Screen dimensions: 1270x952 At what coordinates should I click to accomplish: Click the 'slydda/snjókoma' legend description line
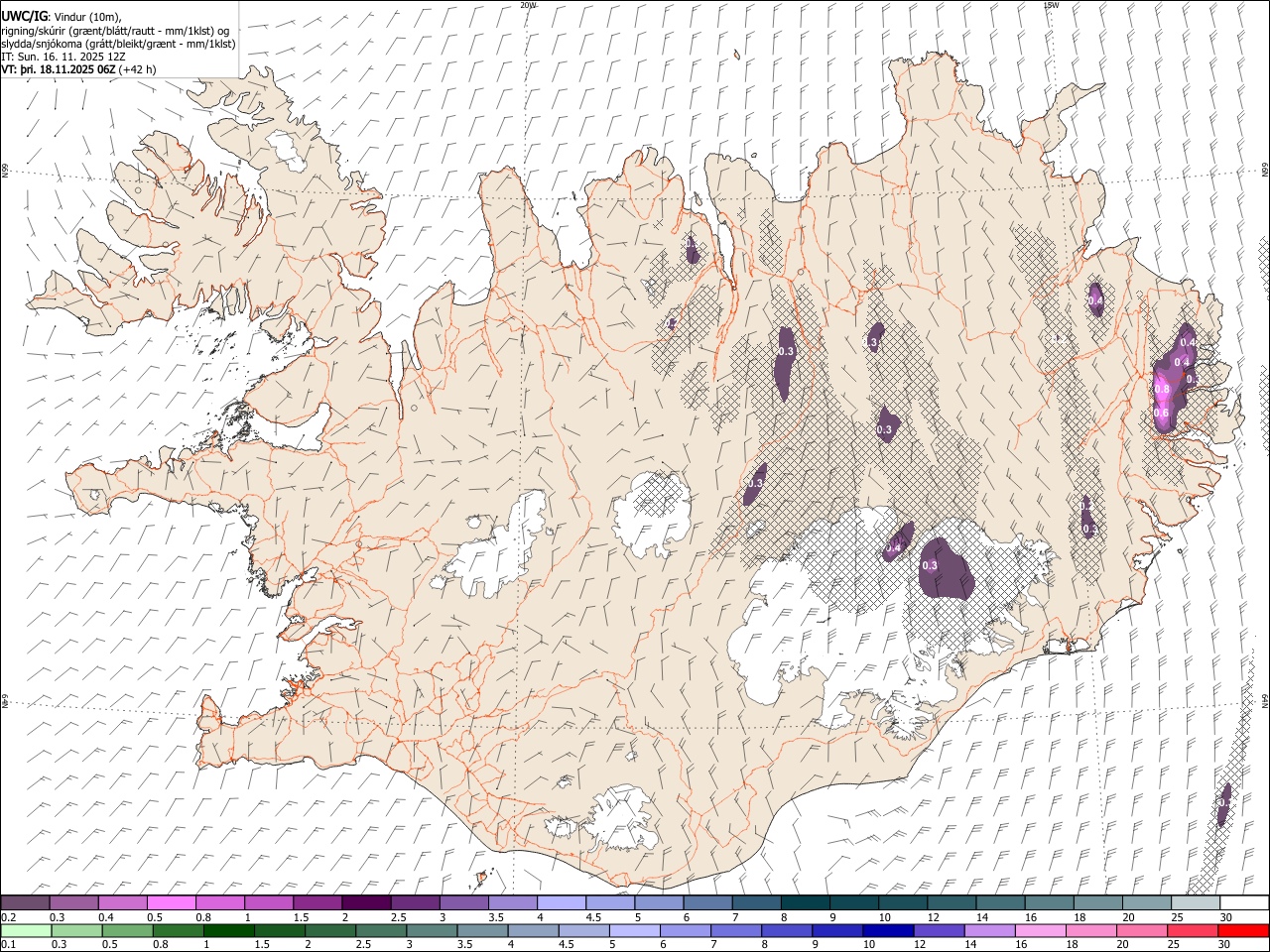tap(118, 44)
